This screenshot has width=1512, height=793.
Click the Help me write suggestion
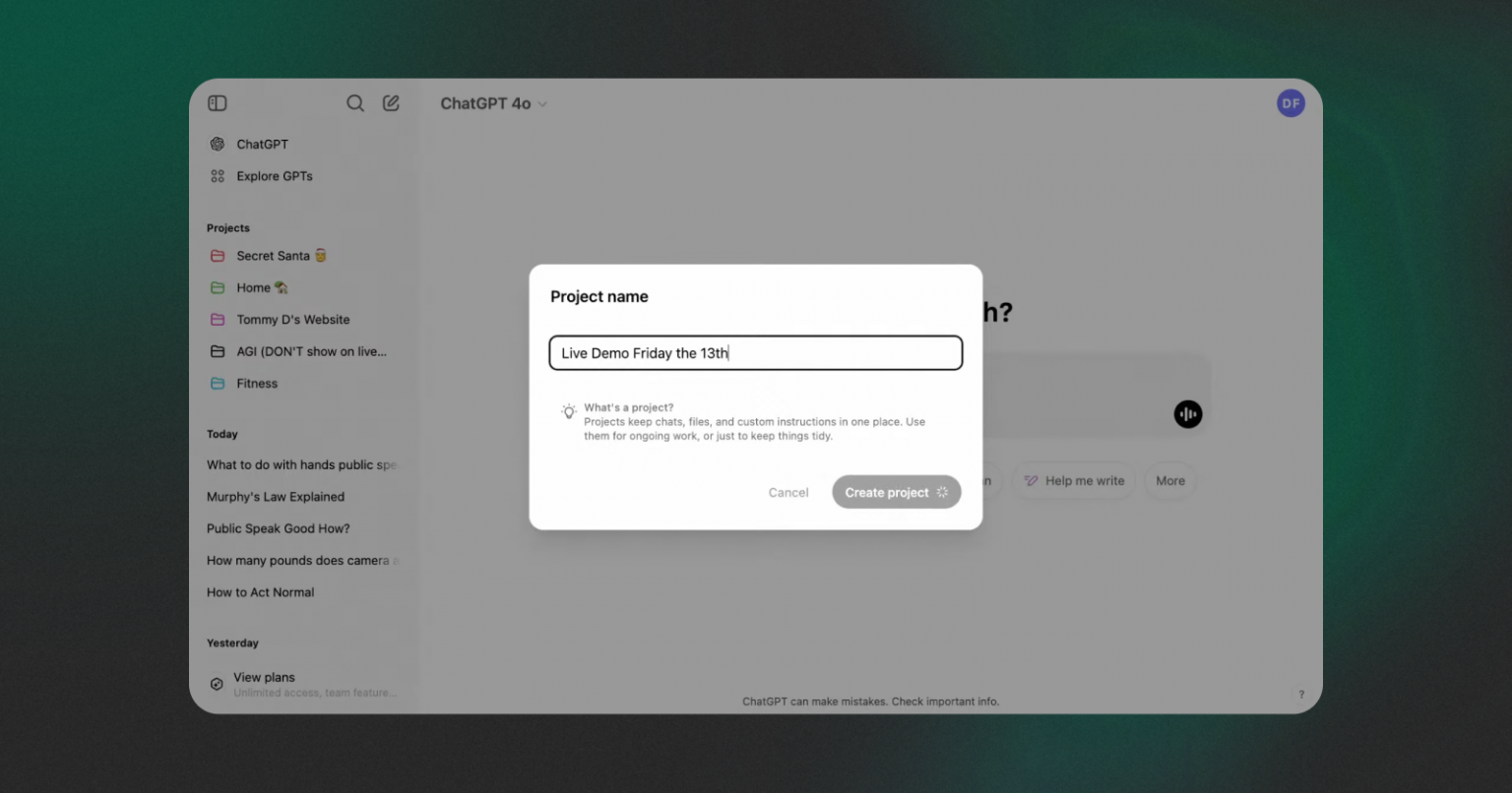tap(1074, 481)
